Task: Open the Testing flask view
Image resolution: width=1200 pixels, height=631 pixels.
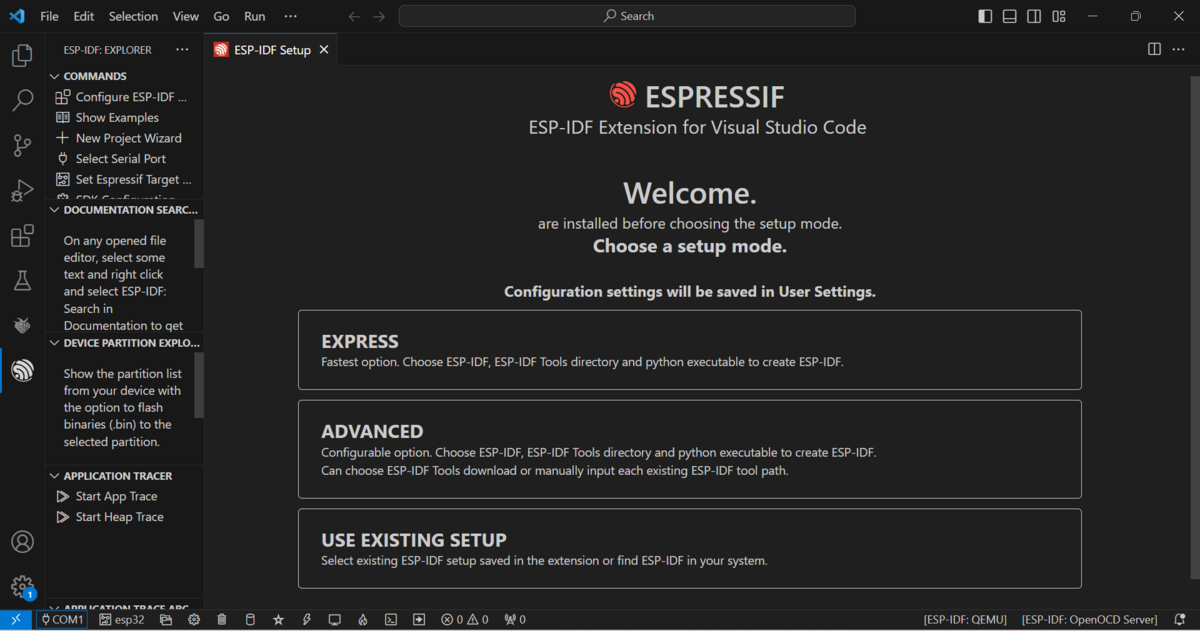Action: pos(22,281)
